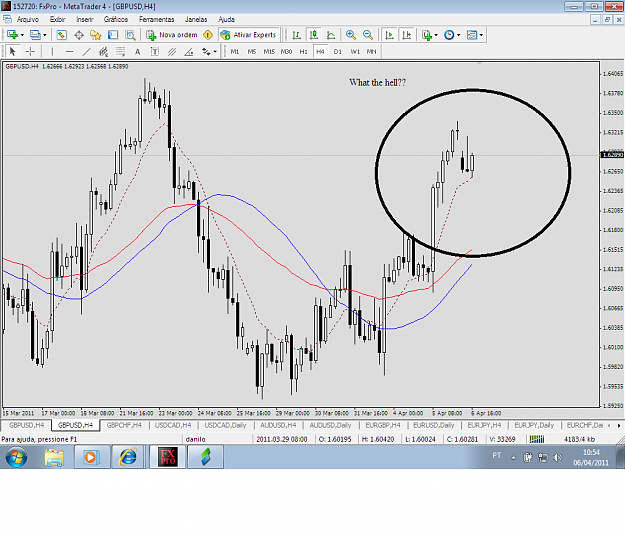The height and width of the screenshot is (535, 625).
Task: Open the Arquivo menu
Action: pyautogui.click(x=28, y=19)
